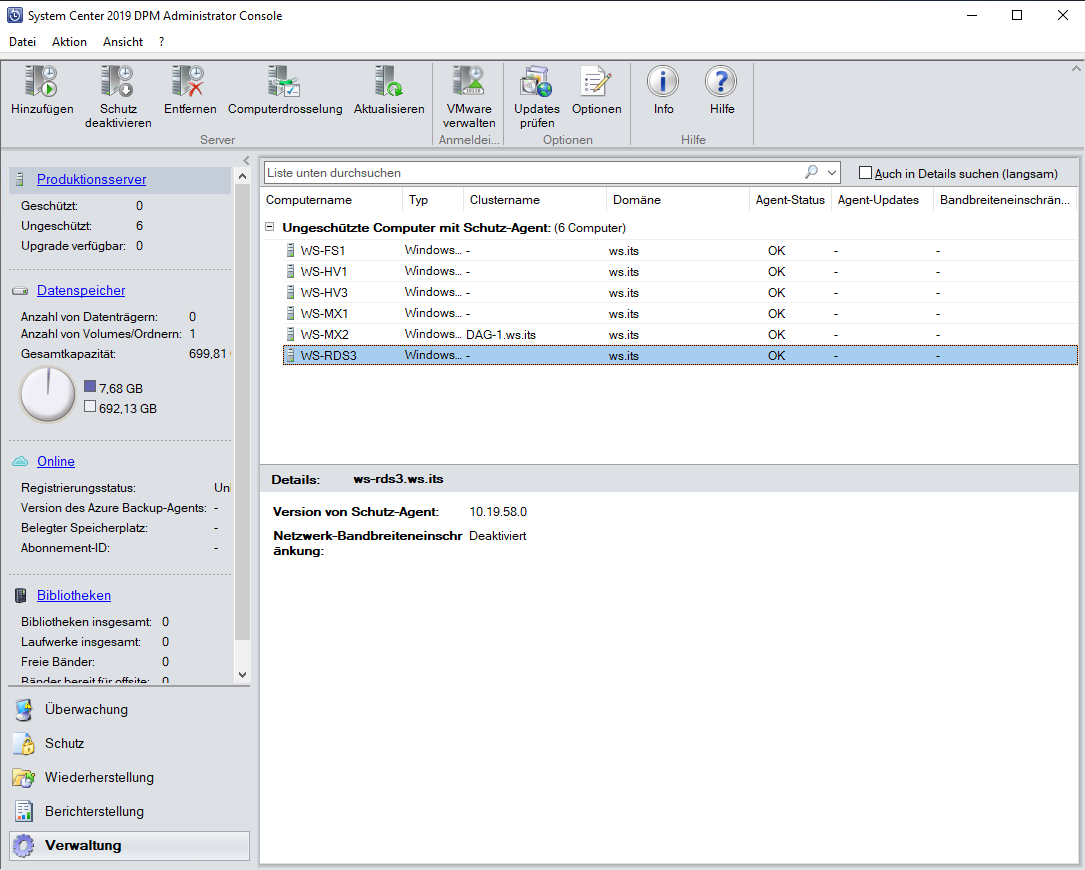Click the Berichterstellung report icon
This screenshot has height=870, width=1085.
[x=24, y=811]
